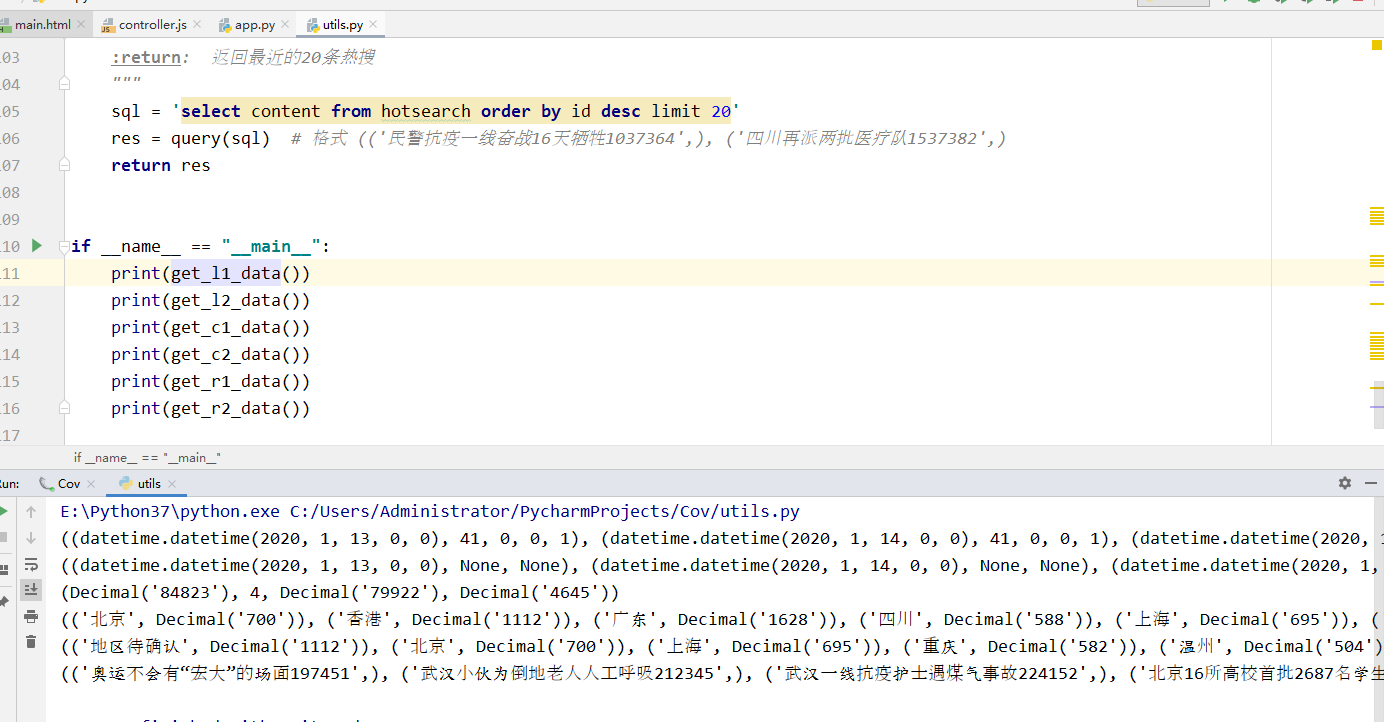Collapse the docstring fold marker at line 104
The image size is (1384, 722).
tap(65, 85)
